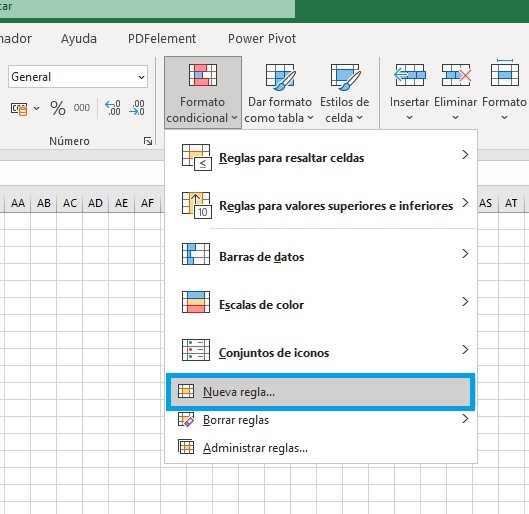Image resolution: width=529 pixels, height=514 pixels.
Task: Click the Escalas de color icon
Action: coord(196,302)
